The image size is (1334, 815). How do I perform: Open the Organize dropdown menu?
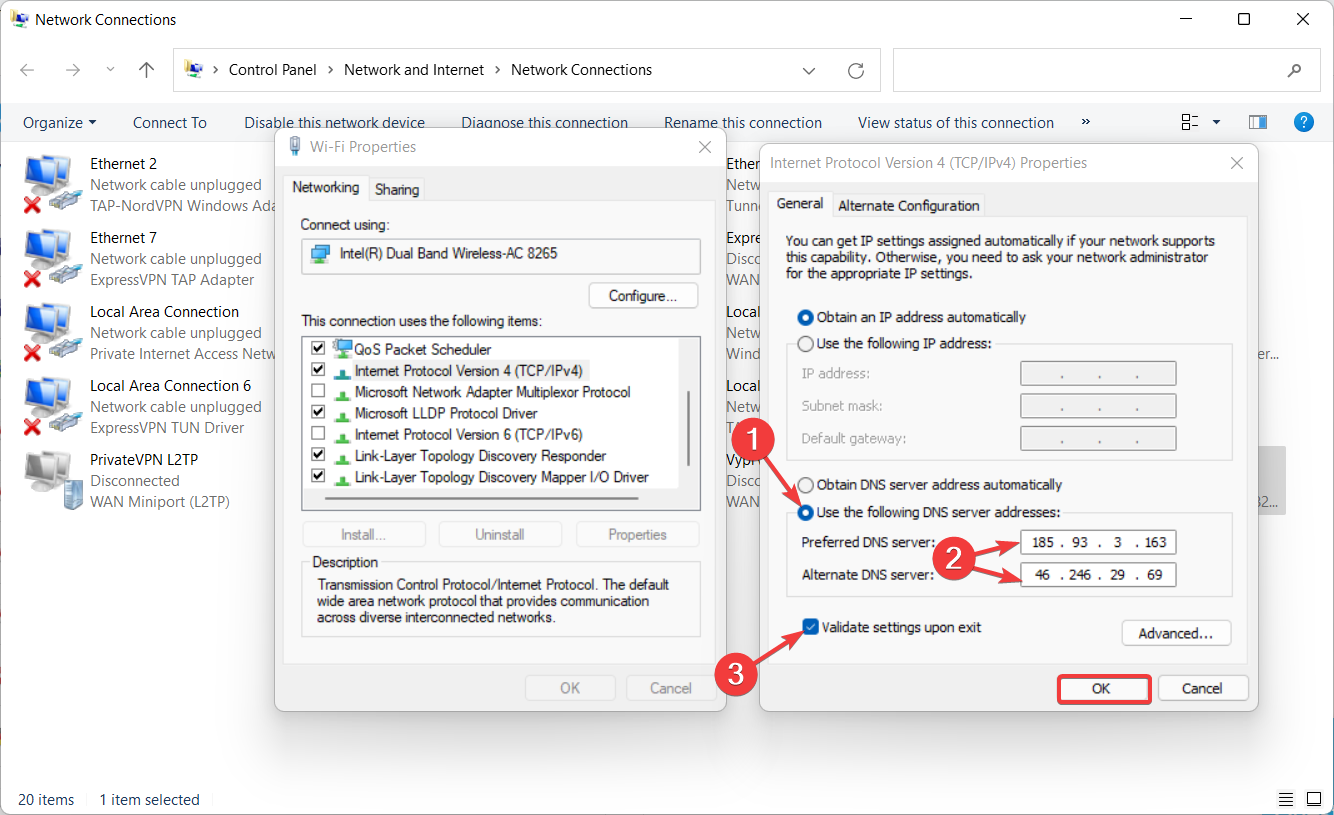60,123
